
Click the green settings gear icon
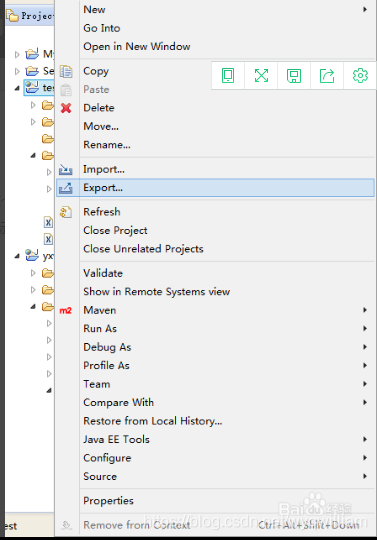[x=360, y=75]
